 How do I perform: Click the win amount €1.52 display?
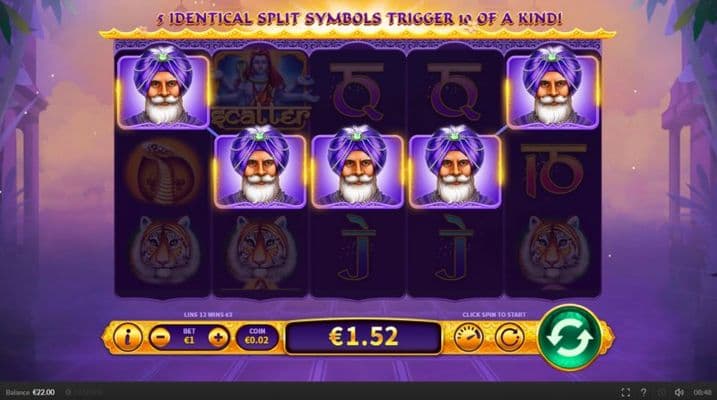[x=364, y=337]
